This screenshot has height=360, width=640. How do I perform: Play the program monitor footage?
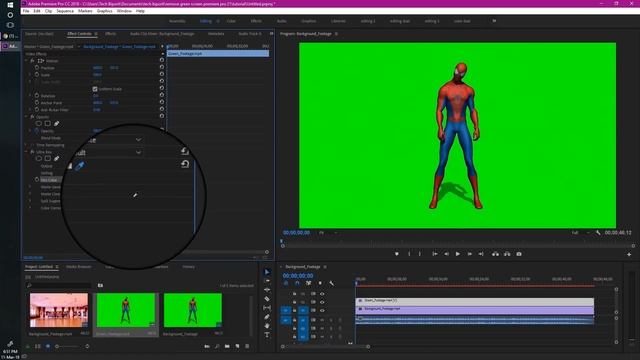[458, 254]
